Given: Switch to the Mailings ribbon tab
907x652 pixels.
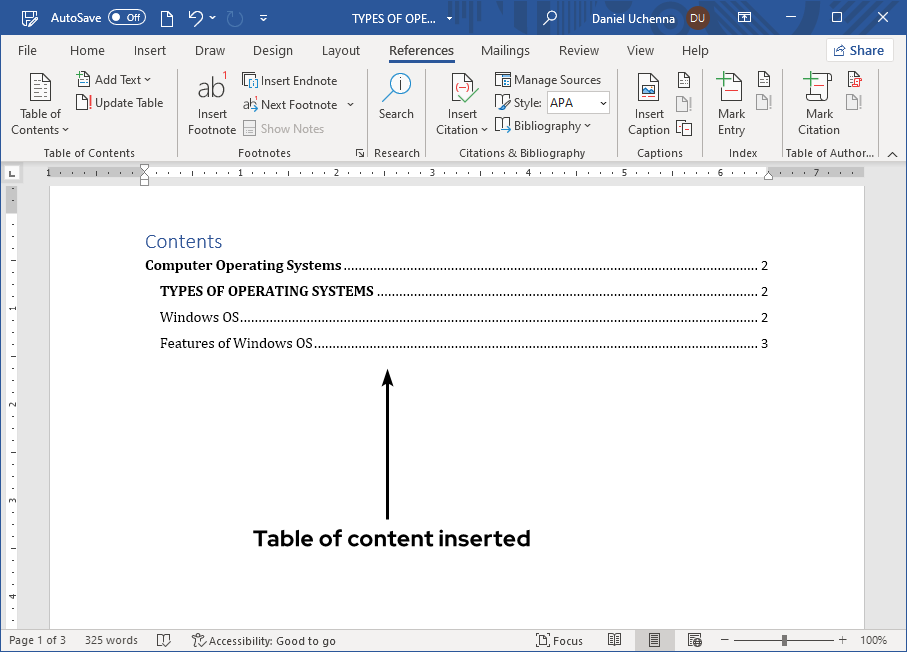Looking at the screenshot, I should pyautogui.click(x=505, y=50).
